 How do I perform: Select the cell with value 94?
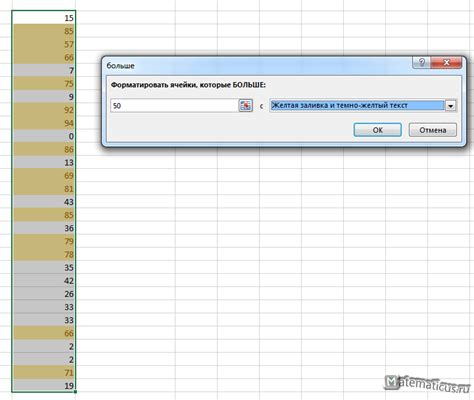[x=44, y=123]
